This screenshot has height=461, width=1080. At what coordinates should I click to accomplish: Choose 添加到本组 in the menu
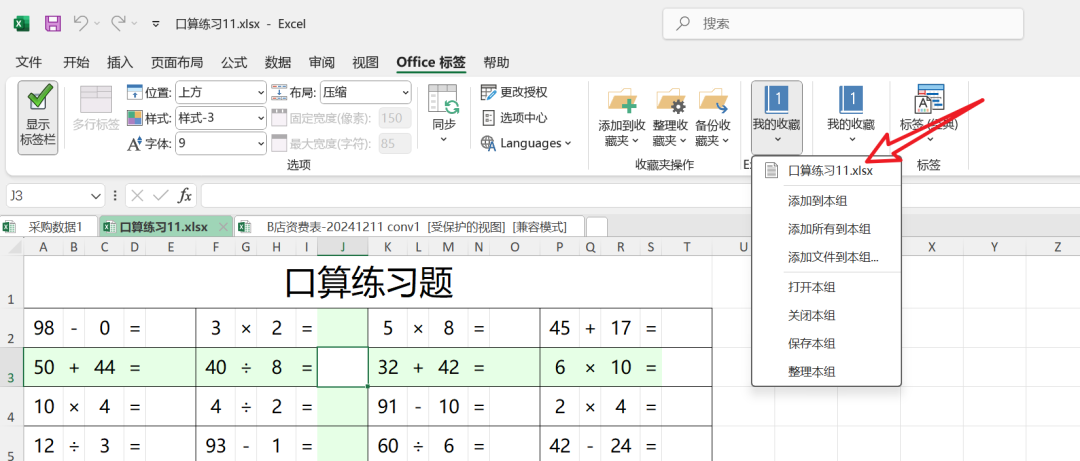pos(826,201)
